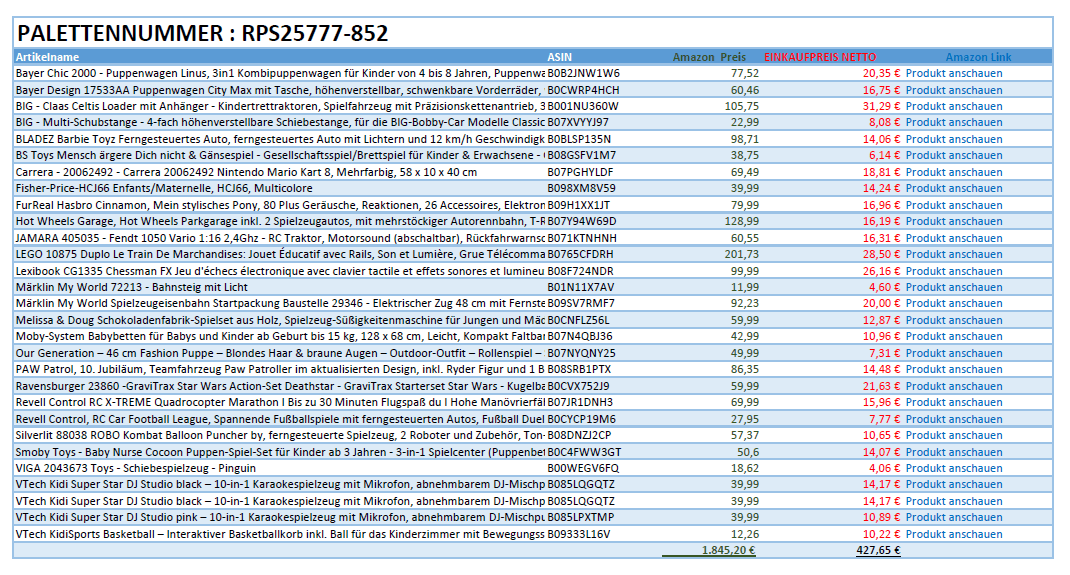Open product link for VIGA Pinguin Schiebespielzeug
1070x575 pixels.
point(953,468)
